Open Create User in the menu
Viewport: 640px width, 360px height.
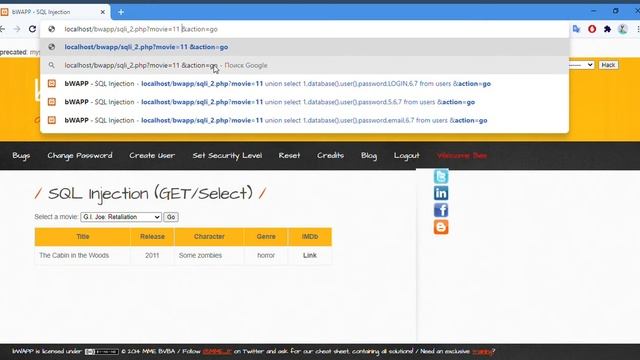point(152,156)
